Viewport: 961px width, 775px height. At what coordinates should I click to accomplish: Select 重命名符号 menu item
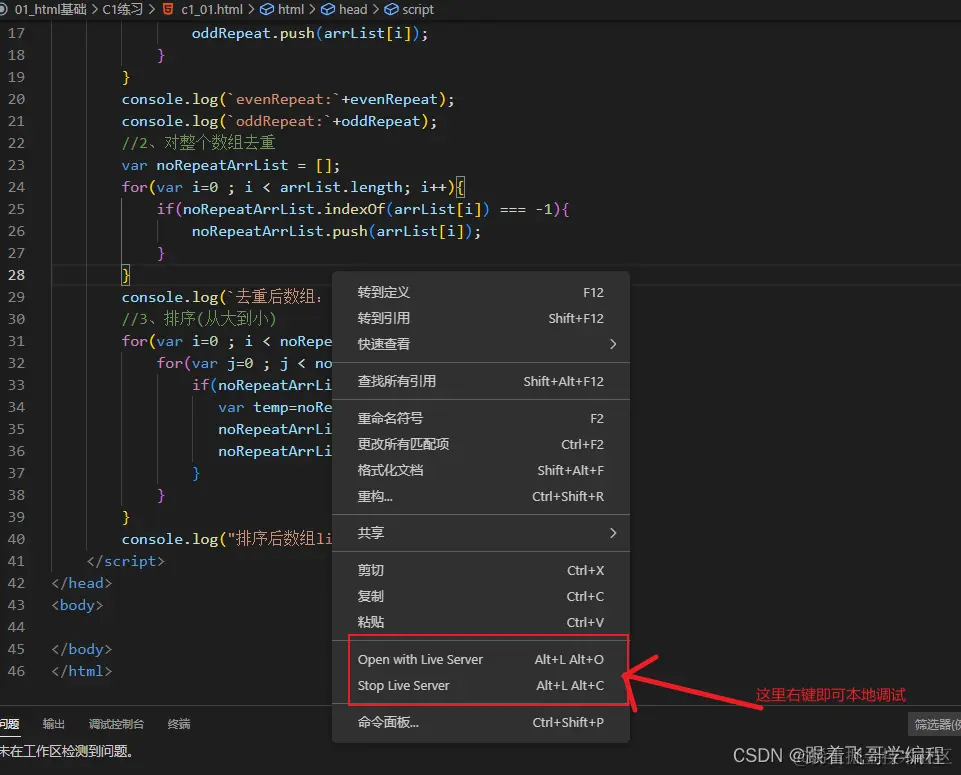480,418
